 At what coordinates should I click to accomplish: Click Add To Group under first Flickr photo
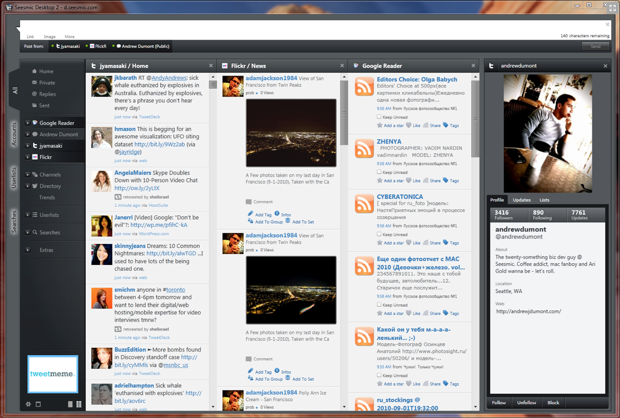click(x=265, y=222)
